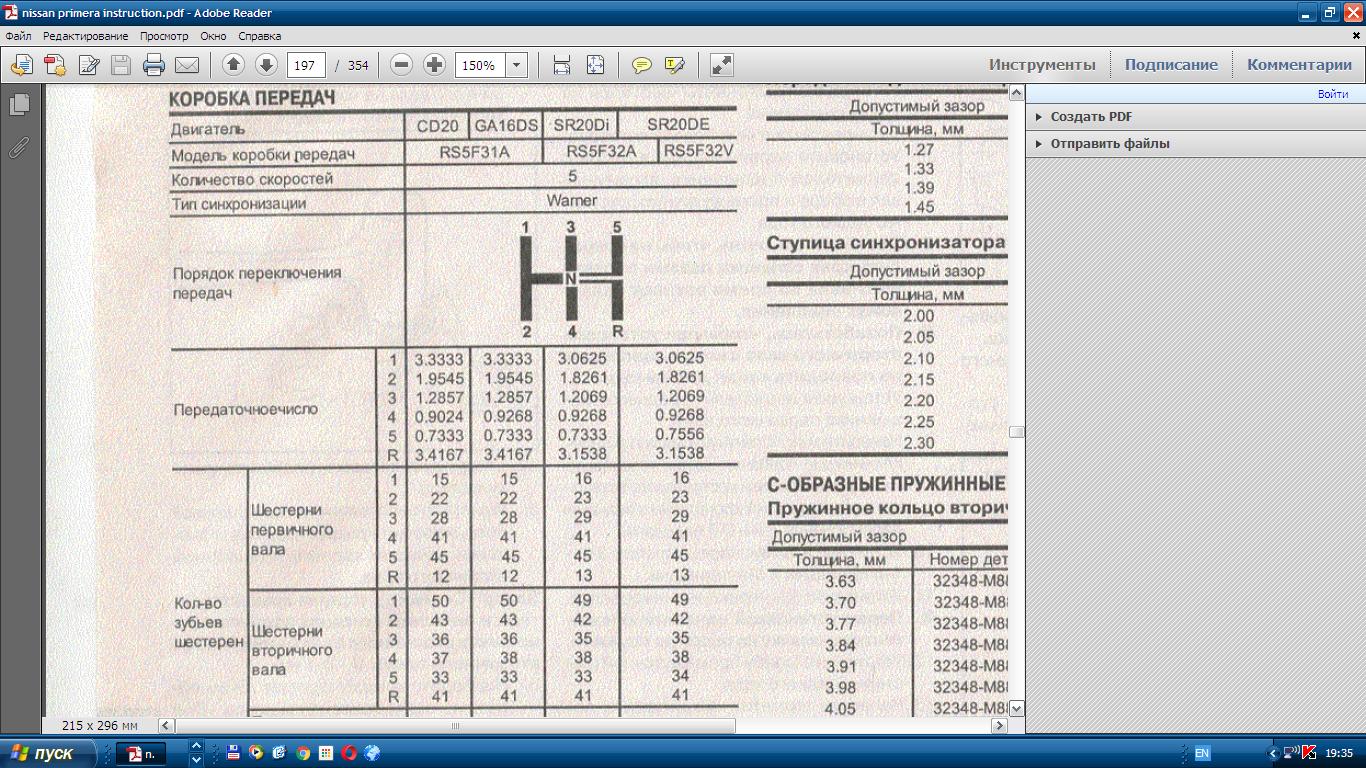The image size is (1366, 768).
Task: Expand the Создать PDF section
Action: (1091, 116)
